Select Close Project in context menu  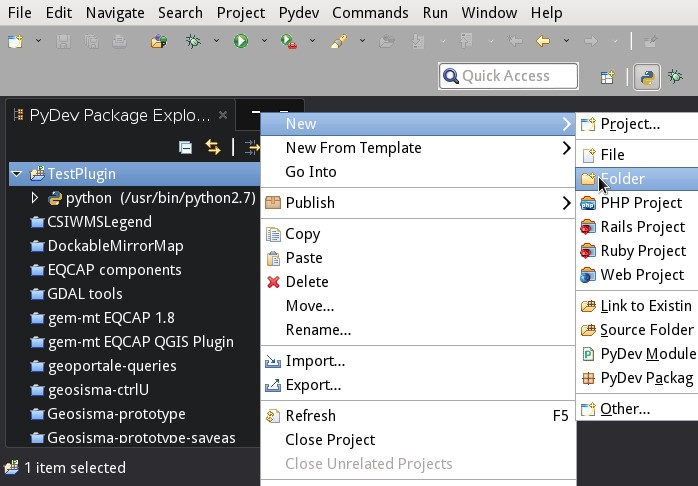(x=418, y=440)
